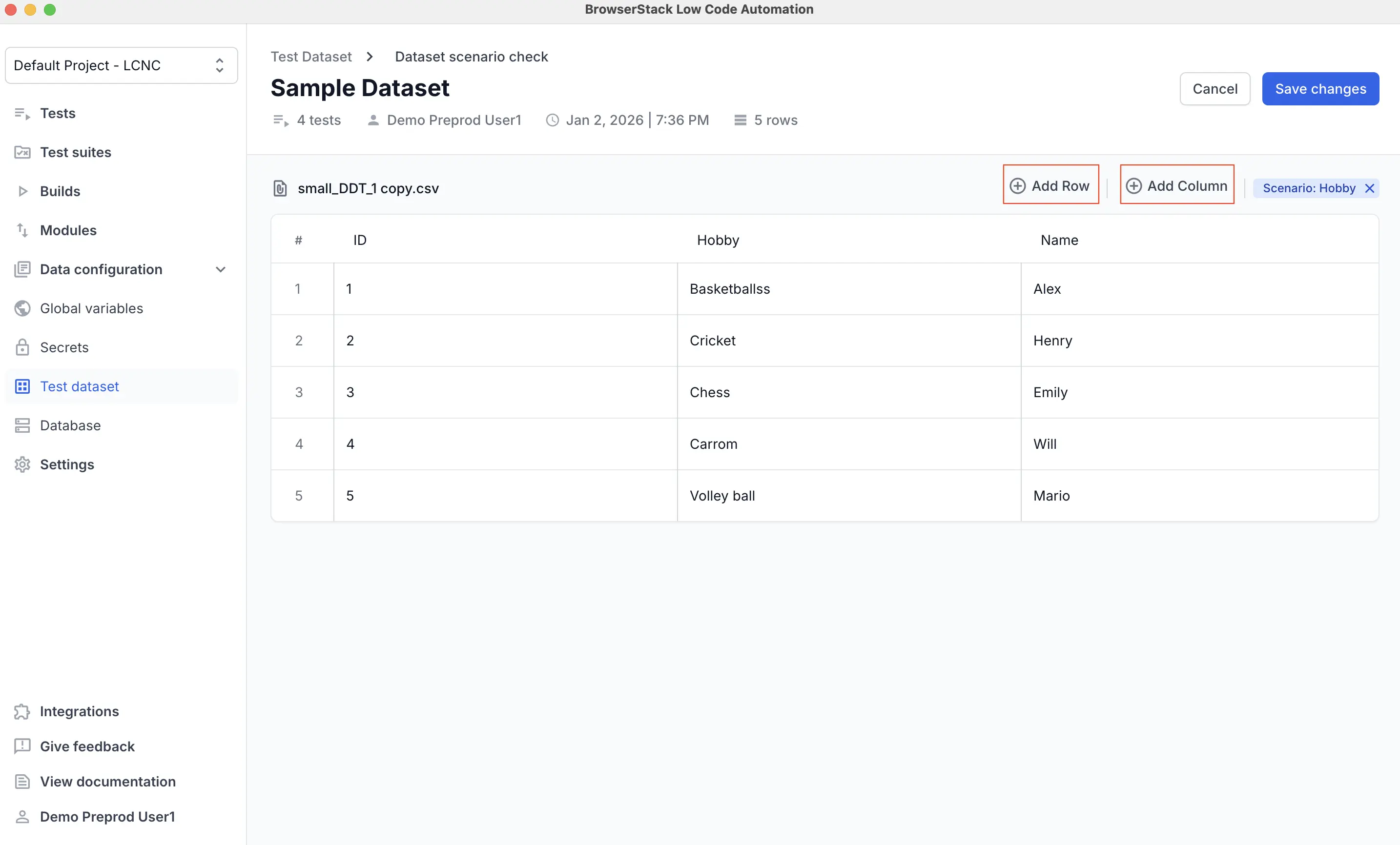Remove the Scenario: Hobby filter
The height and width of the screenshot is (845, 1400).
click(1369, 188)
